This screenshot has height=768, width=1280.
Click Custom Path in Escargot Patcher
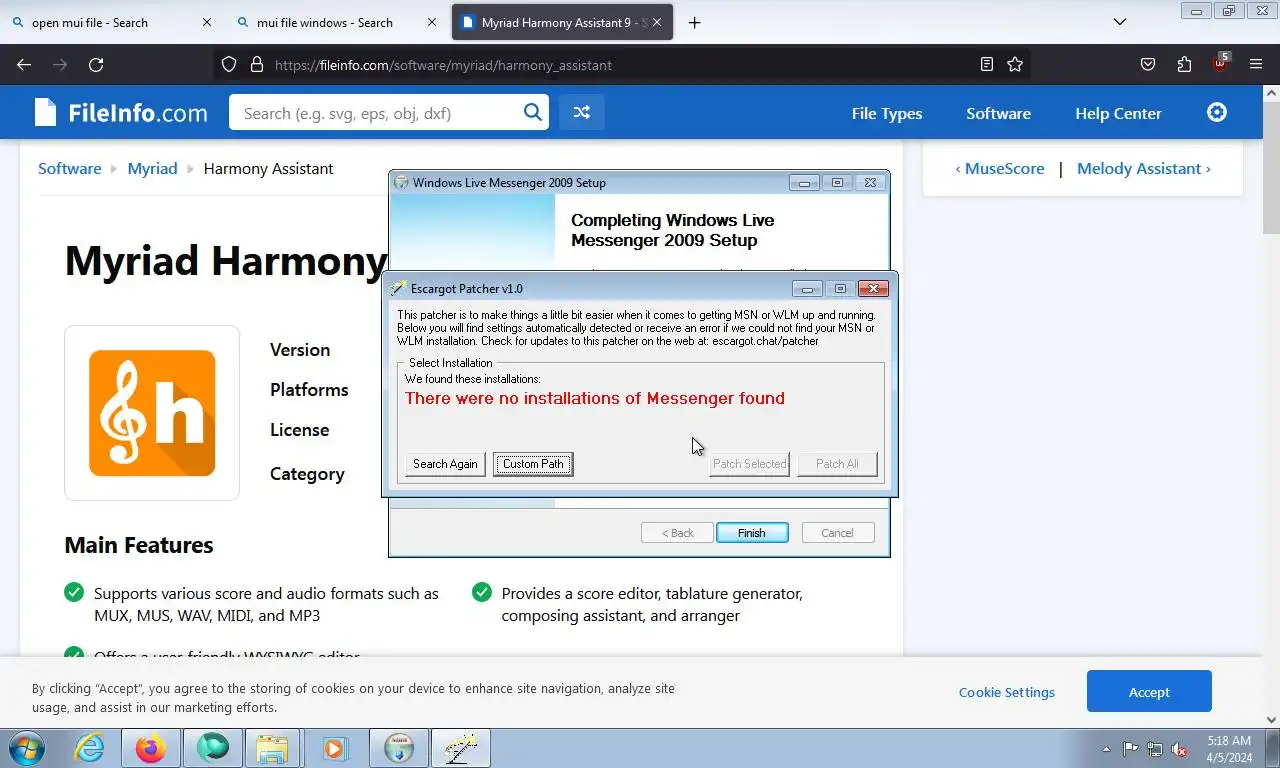coord(533,464)
